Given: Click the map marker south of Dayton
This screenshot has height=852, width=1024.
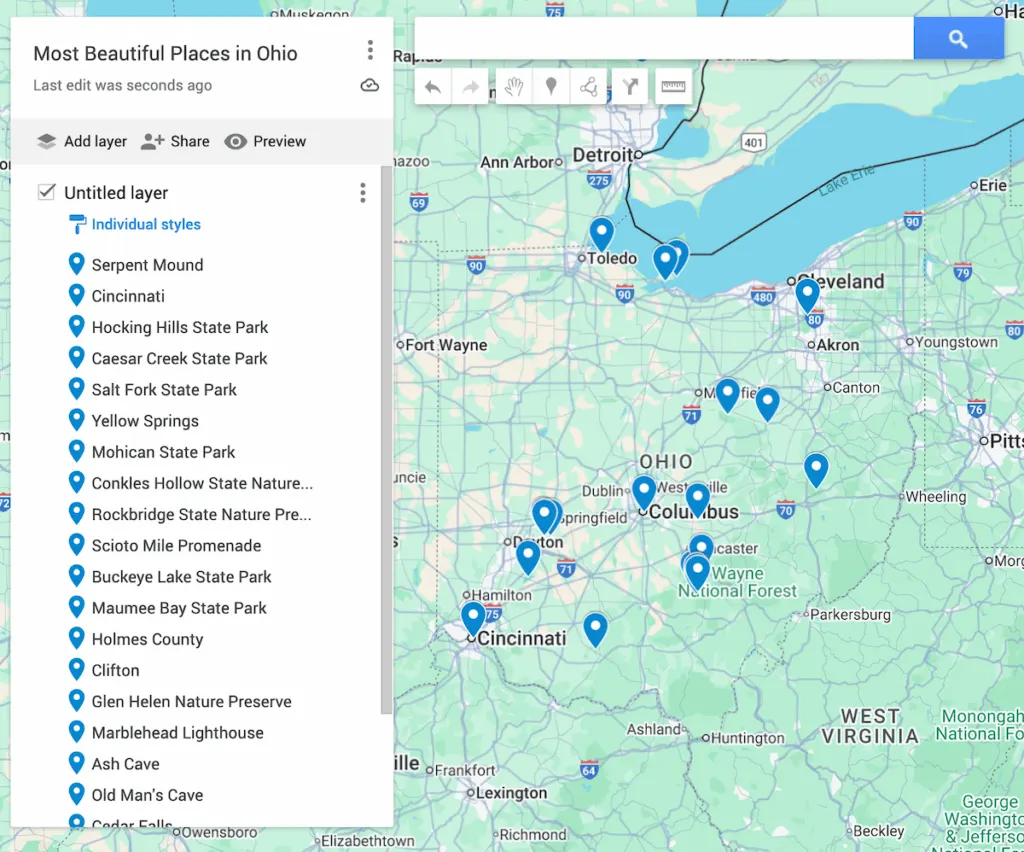Looking at the screenshot, I should [x=528, y=557].
